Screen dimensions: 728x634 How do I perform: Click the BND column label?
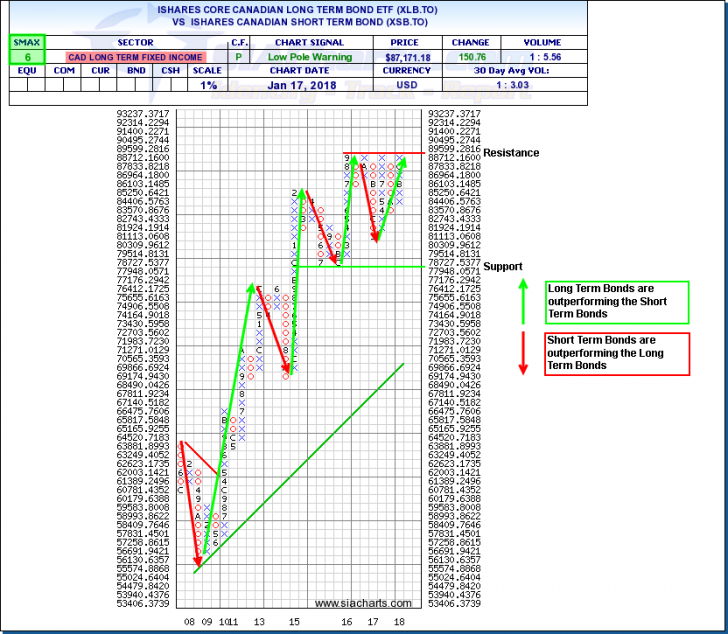coord(136,71)
